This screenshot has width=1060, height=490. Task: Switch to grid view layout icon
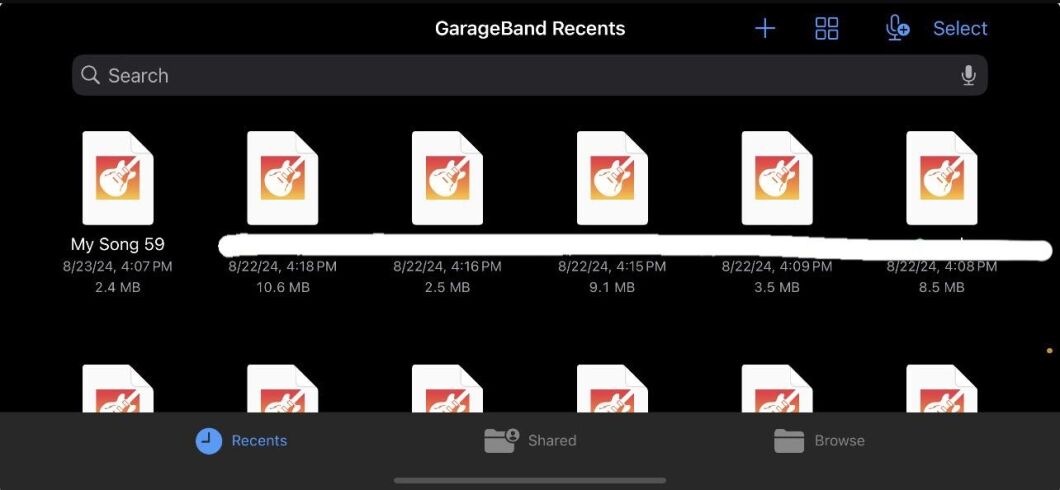pyautogui.click(x=827, y=28)
